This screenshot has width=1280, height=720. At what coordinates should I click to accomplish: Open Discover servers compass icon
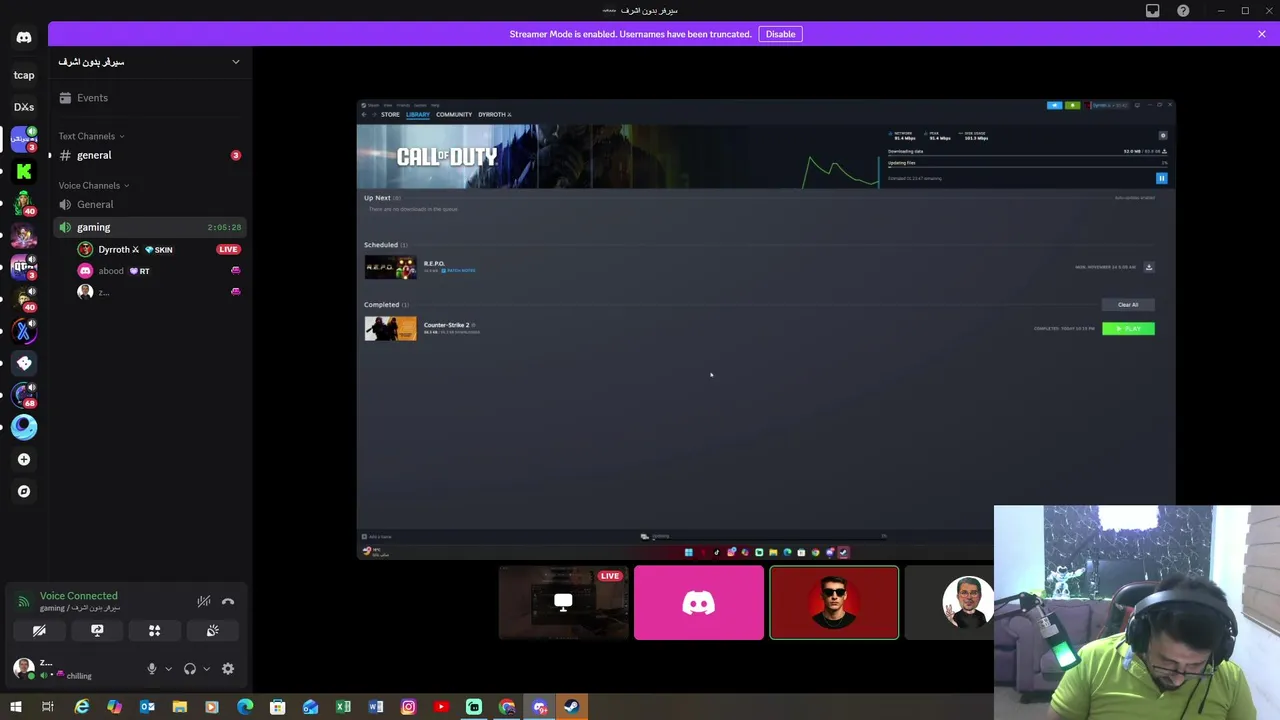[24, 491]
